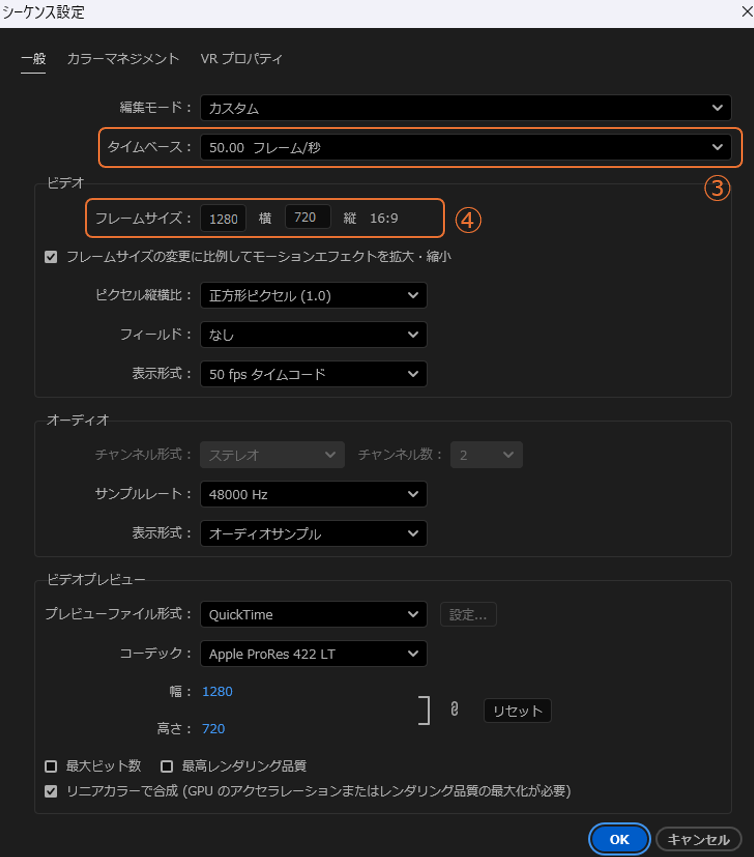Click the link icon between width and height

pyautogui.click(x=454, y=710)
